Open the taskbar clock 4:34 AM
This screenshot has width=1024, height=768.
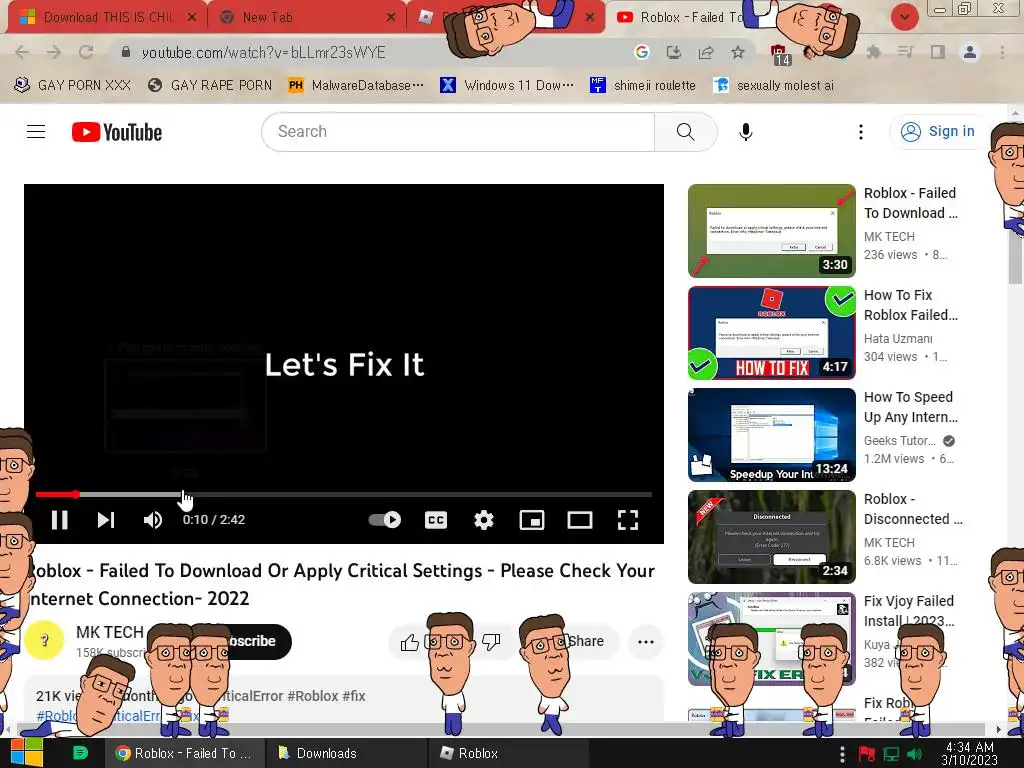970,754
